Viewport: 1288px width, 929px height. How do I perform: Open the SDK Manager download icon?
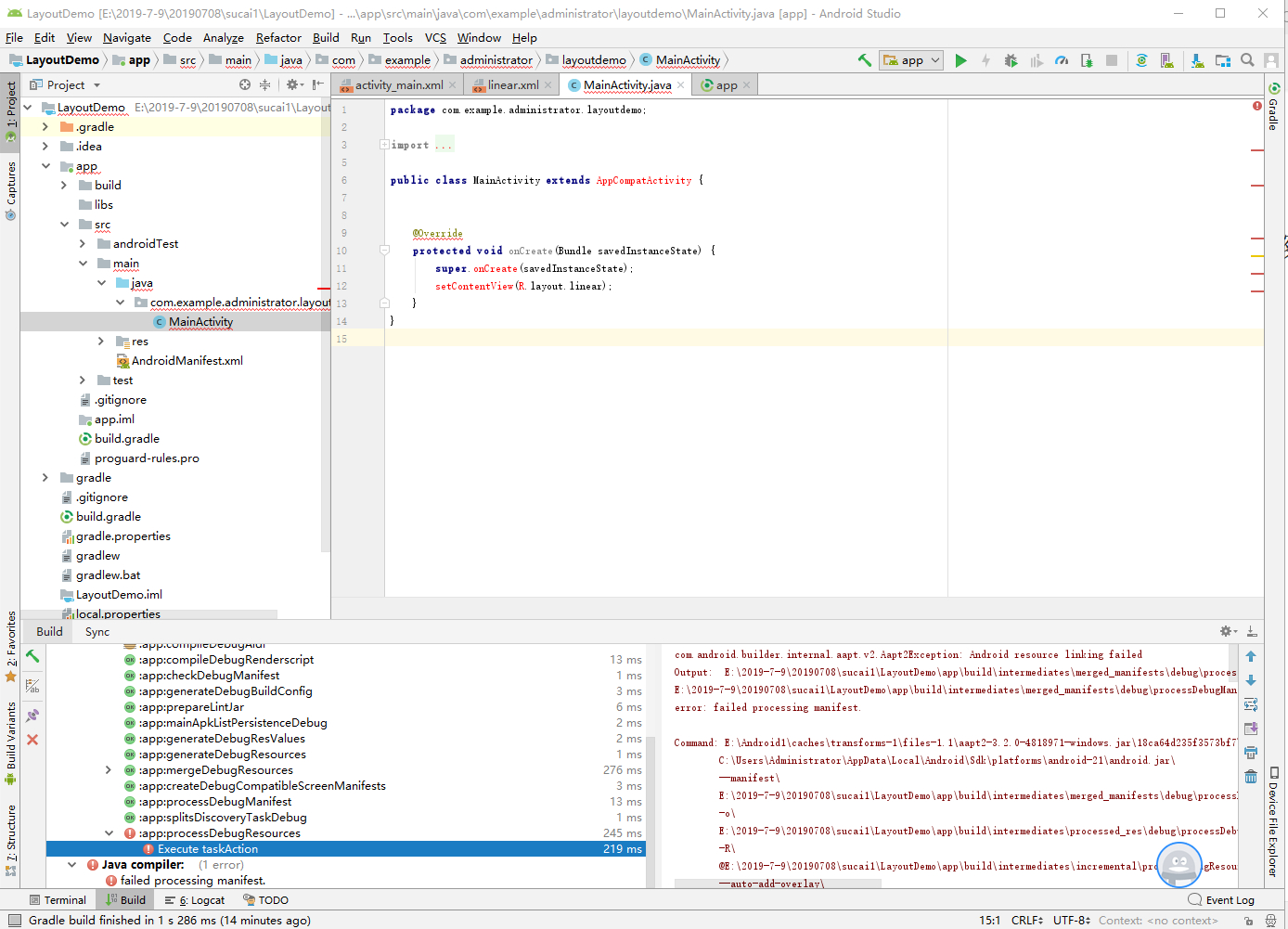[1197, 60]
